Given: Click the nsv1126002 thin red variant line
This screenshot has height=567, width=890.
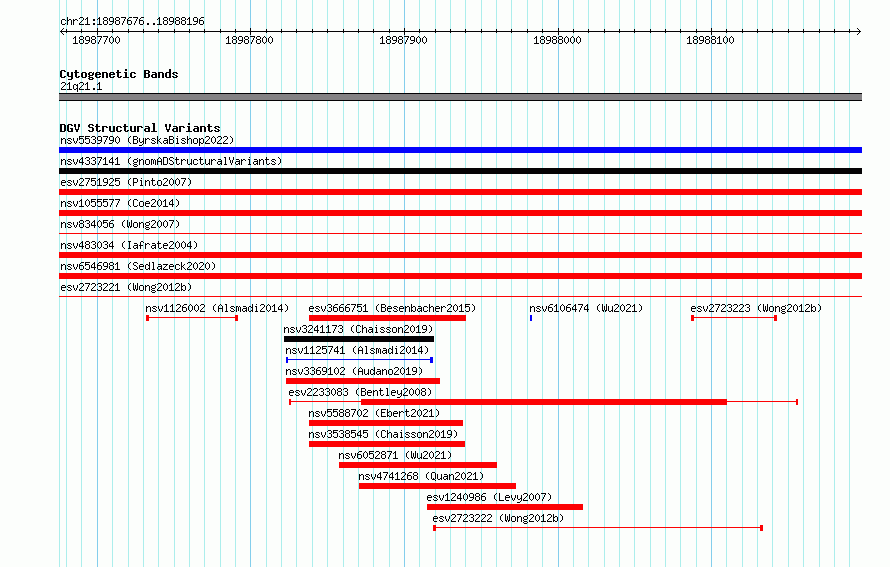Looking at the screenshot, I should click(x=192, y=318).
